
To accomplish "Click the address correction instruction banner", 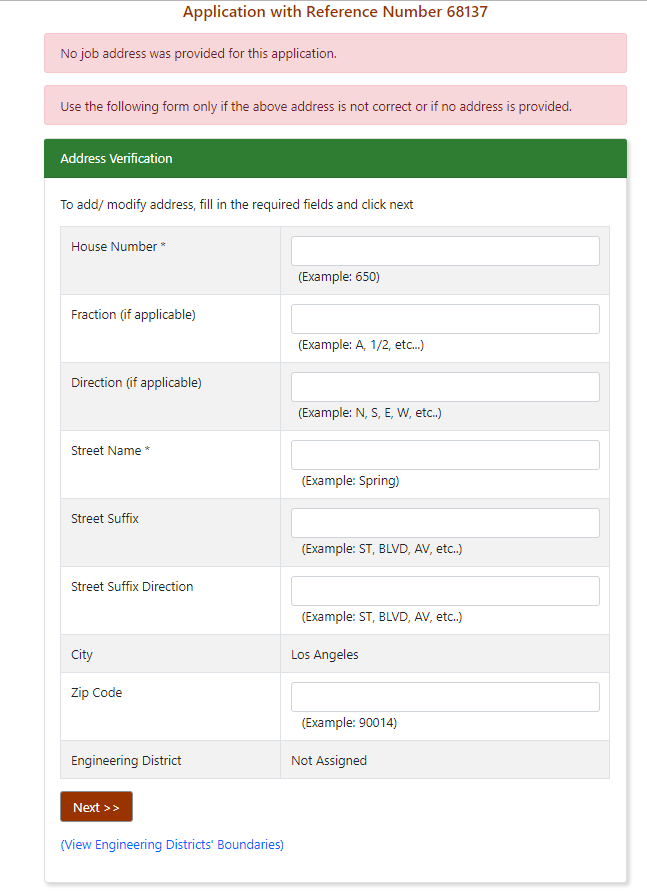I will (x=335, y=105).
